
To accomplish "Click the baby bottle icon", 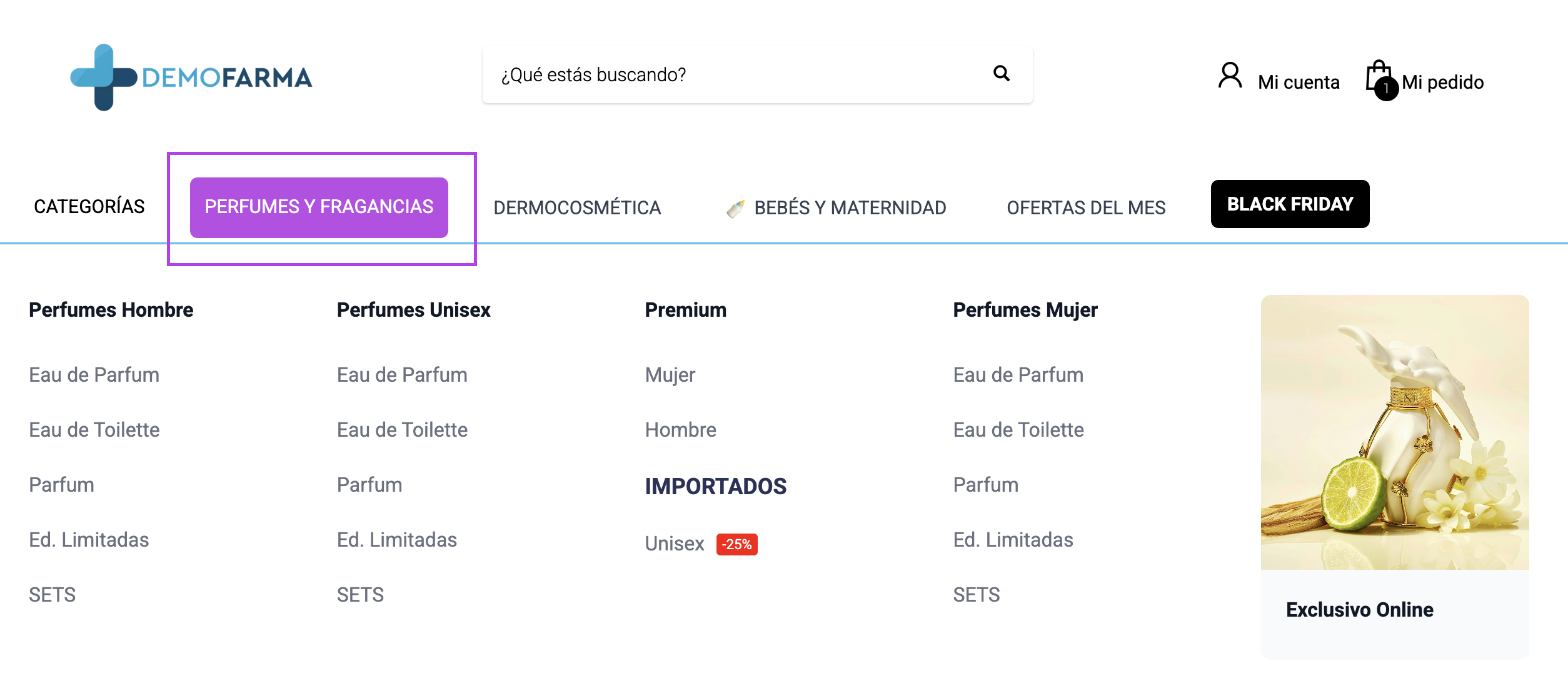I will coord(736,208).
